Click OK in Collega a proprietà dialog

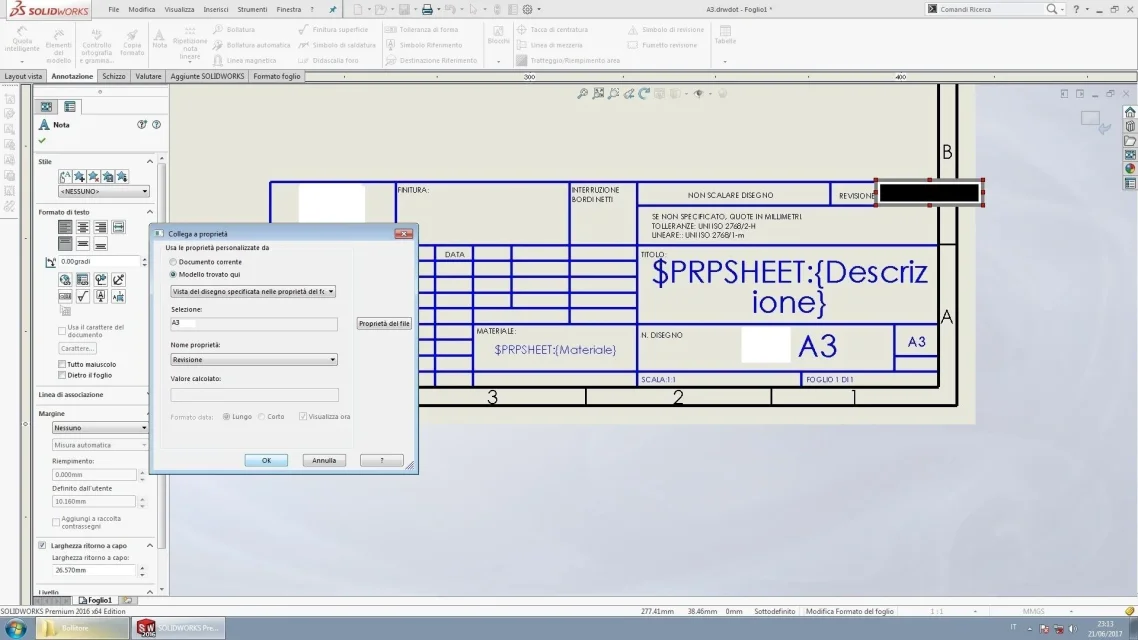[266, 461]
